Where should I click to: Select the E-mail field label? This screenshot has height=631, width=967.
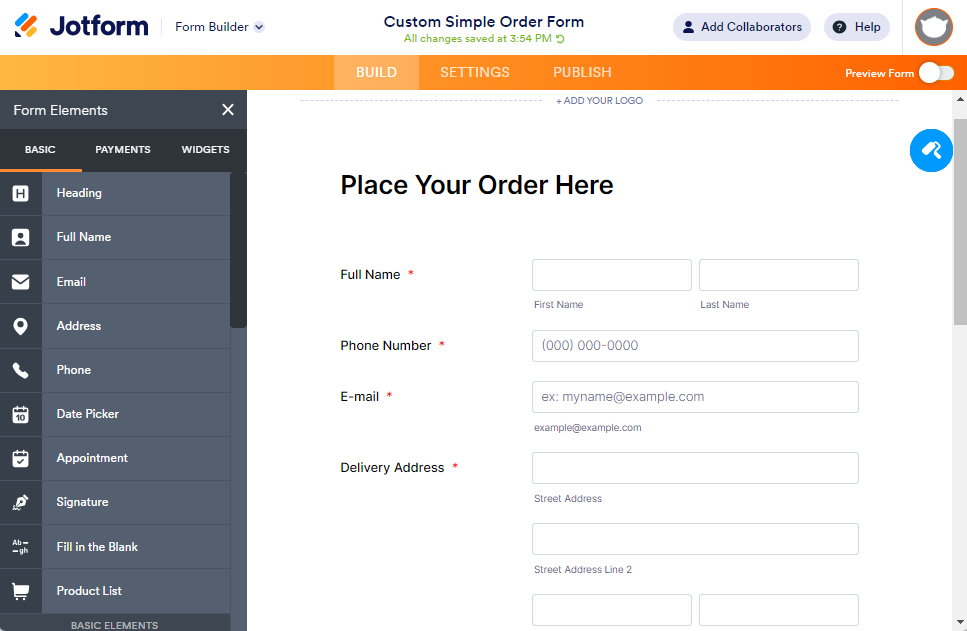(x=360, y=397)
